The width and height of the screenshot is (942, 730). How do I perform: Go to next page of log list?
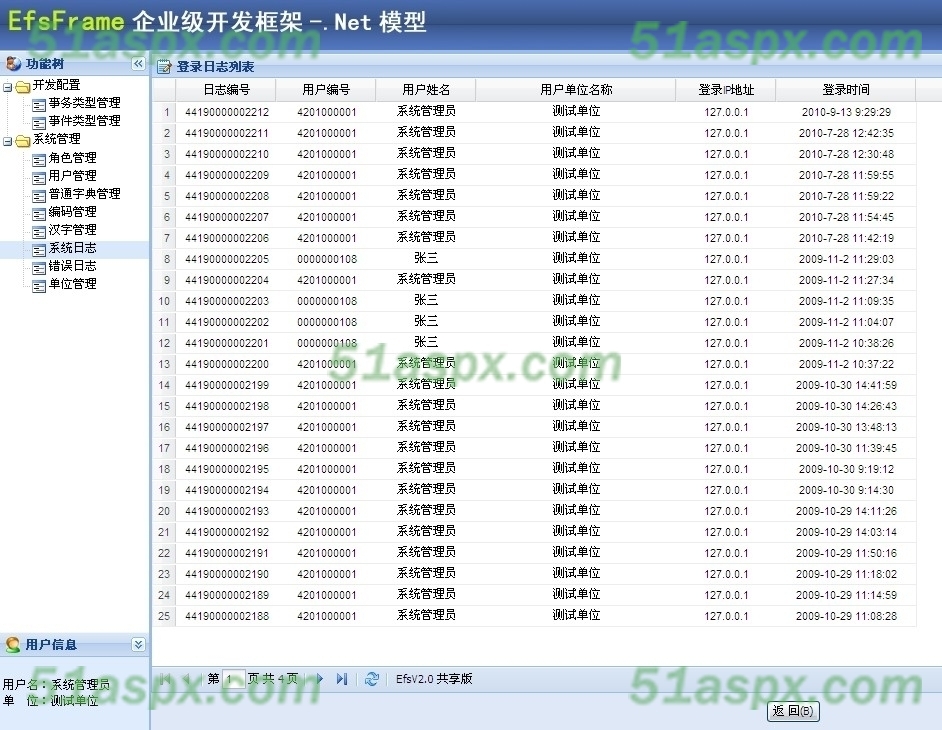[320, 679]
